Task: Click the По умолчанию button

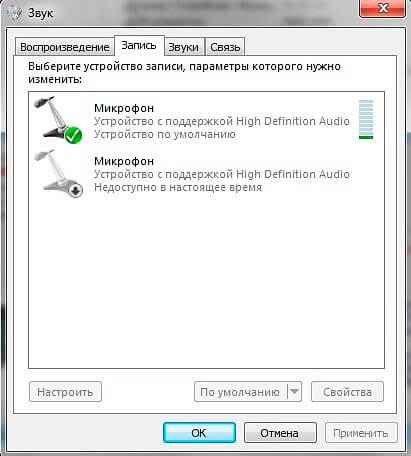Action: 240,392
